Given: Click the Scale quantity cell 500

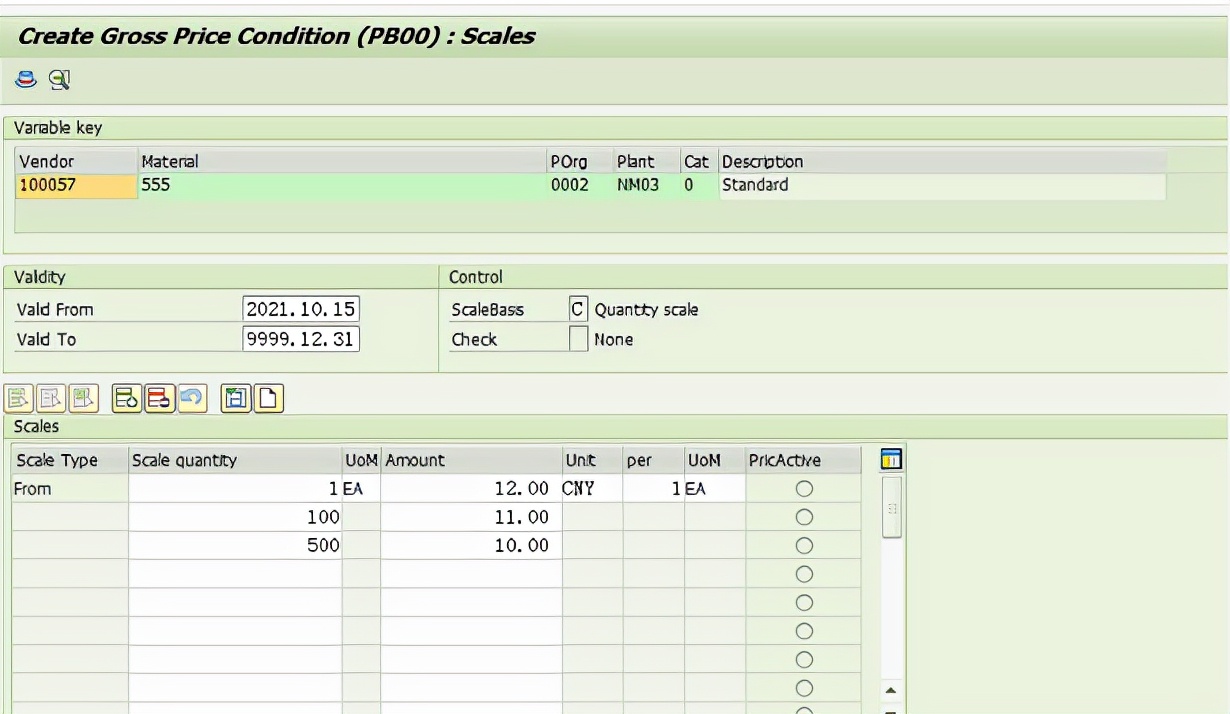Looking at the screenshot, I should 235,546.
